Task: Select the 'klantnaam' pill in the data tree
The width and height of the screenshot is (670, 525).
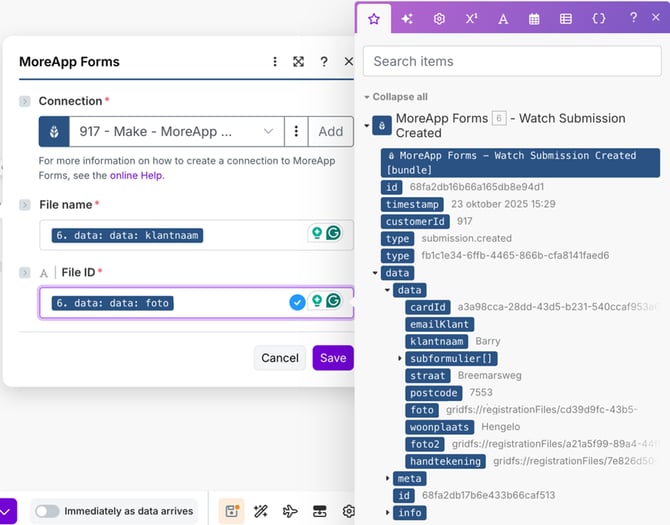Action: tap(436, 341)
